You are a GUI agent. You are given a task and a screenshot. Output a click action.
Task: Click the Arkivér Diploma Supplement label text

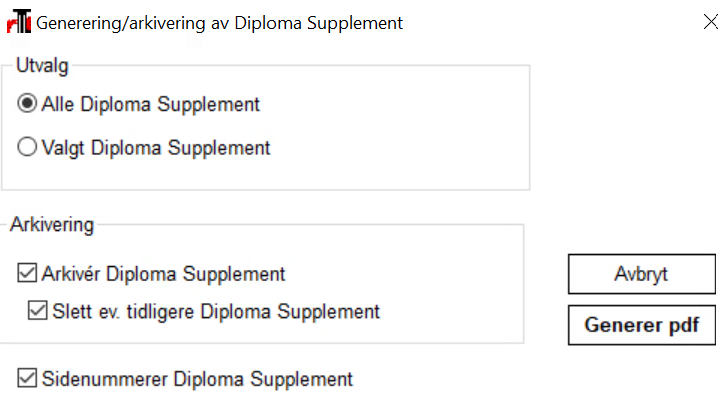(x=163, y=274)
